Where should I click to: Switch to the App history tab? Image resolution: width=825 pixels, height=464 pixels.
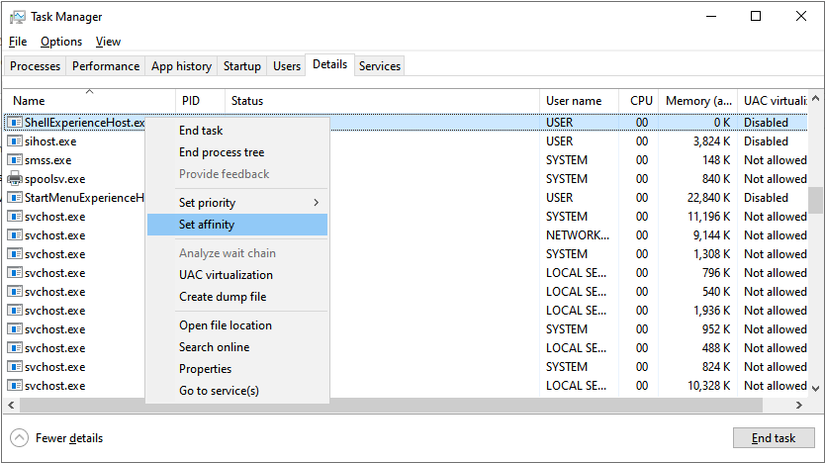pyautogui.click(x=182, y=66)
